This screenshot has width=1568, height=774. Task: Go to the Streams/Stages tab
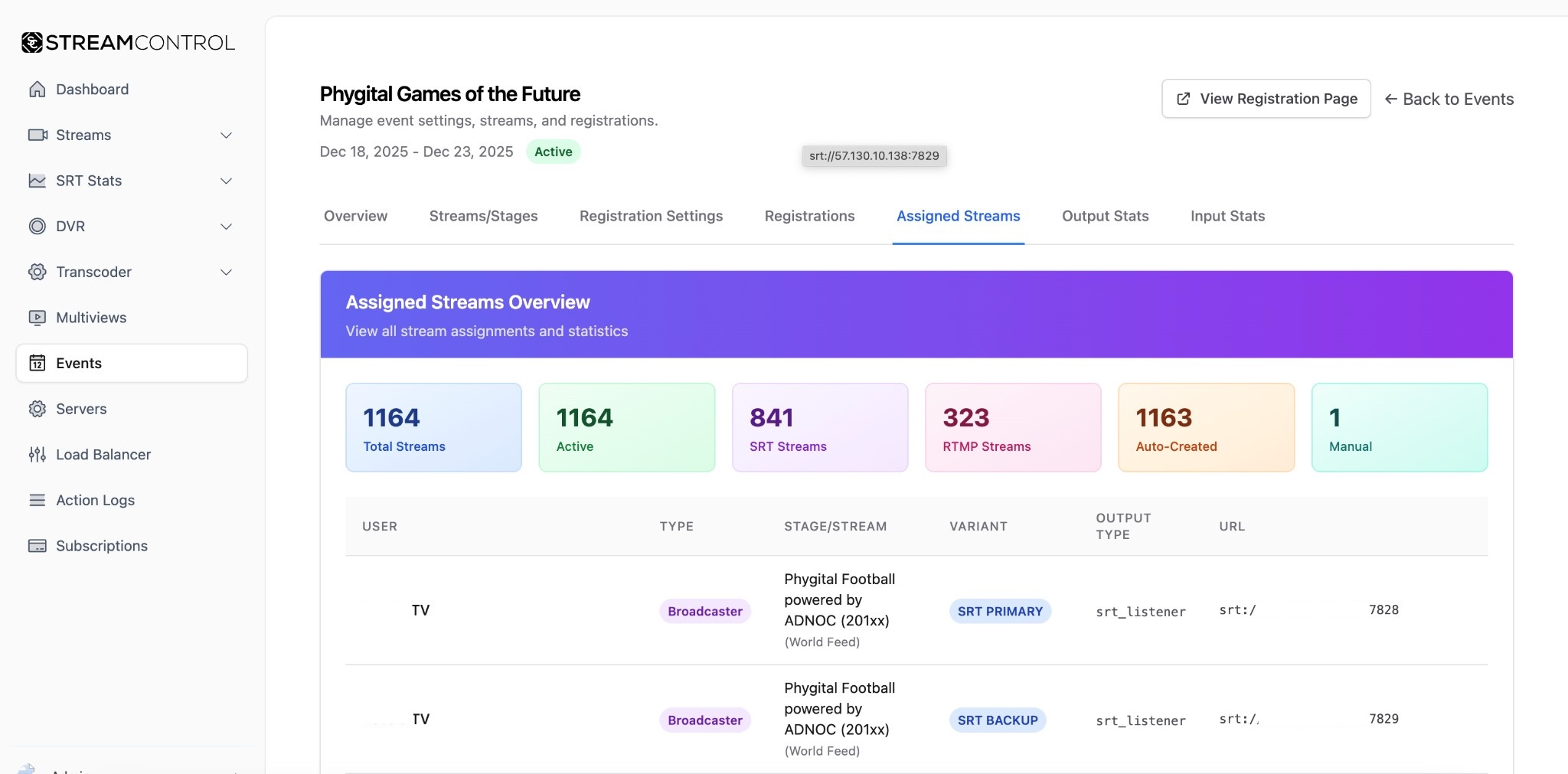click(483, 216)
